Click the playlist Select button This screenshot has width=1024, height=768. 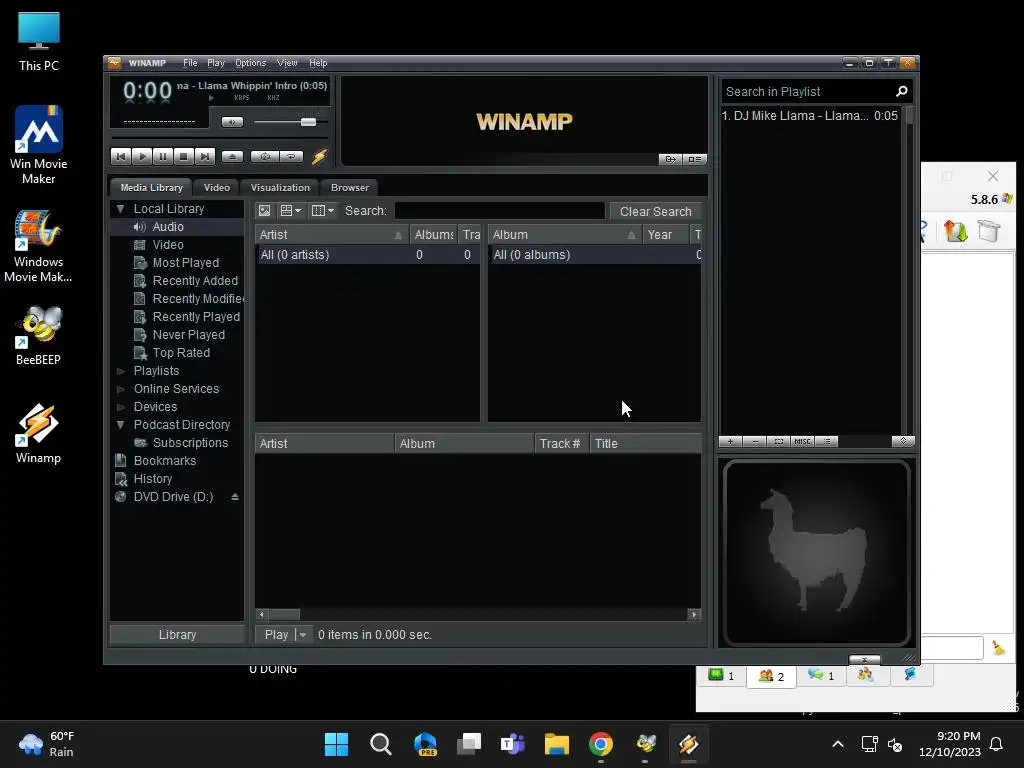click(778, 442)
